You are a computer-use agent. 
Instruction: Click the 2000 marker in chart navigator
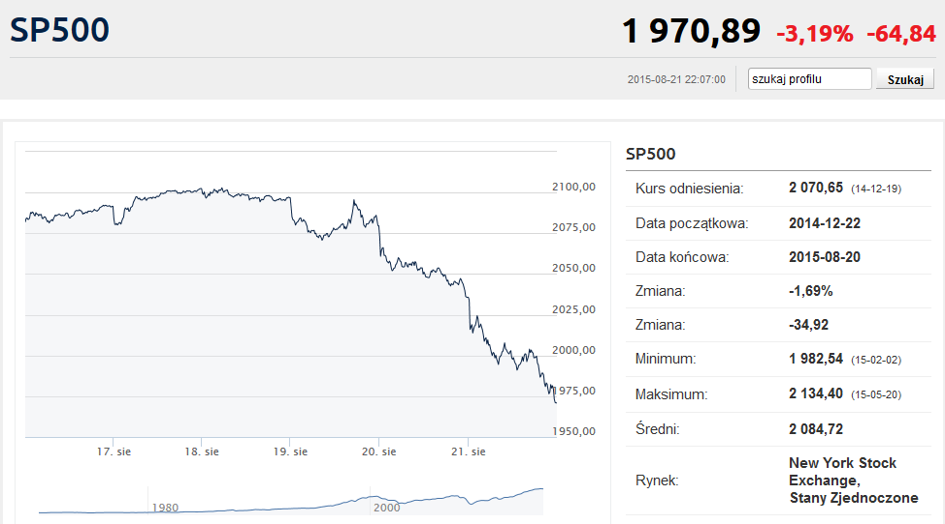click(386, 508)
